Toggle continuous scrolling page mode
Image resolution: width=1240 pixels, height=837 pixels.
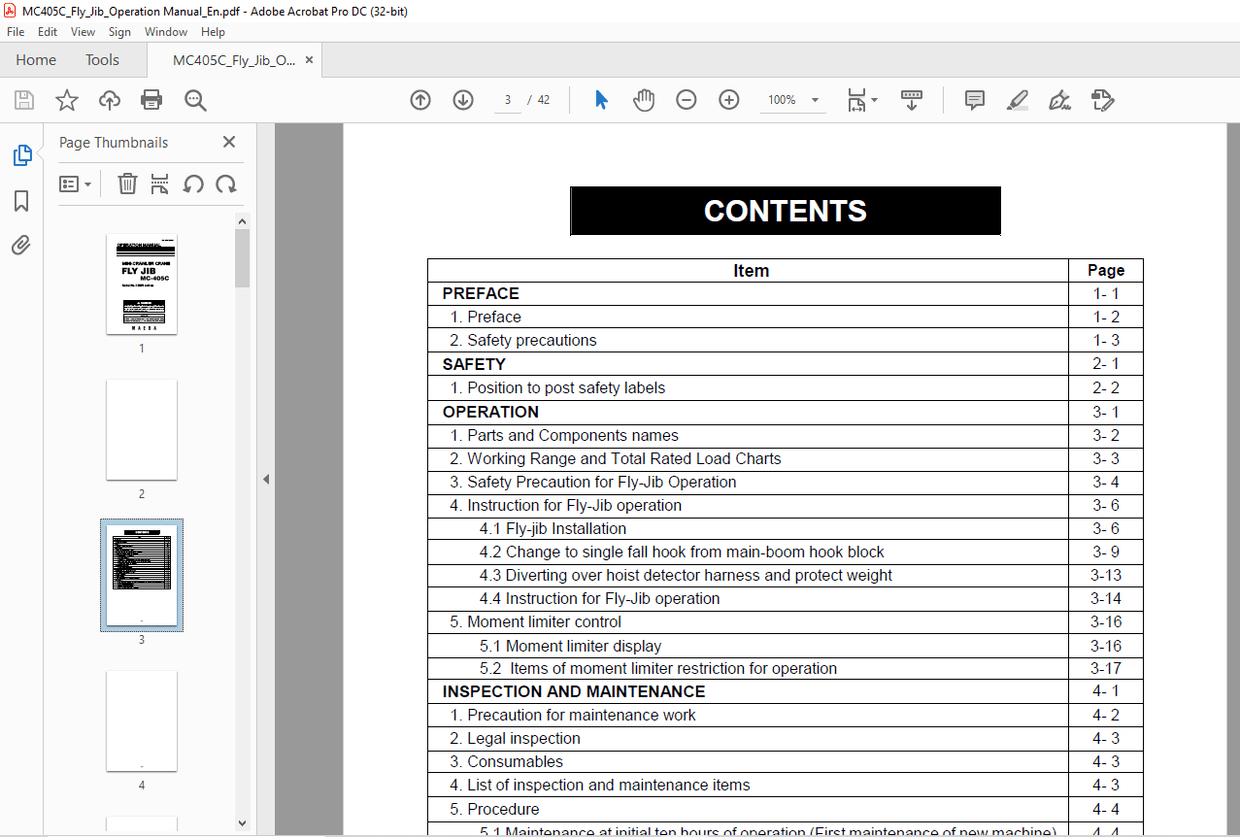[x=911, y=100]
